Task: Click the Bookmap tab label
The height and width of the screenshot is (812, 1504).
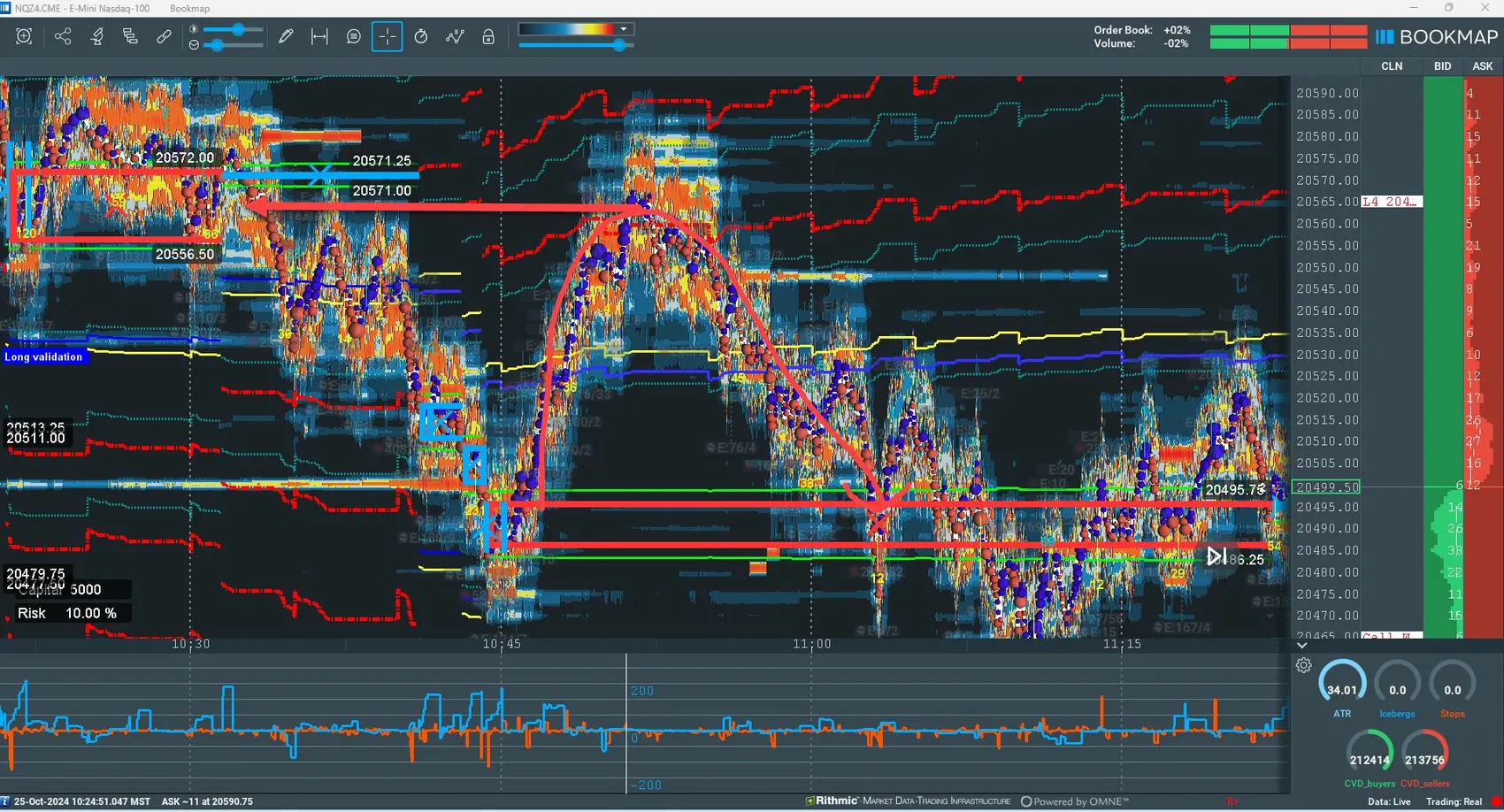Action: (x=189, y=8)
